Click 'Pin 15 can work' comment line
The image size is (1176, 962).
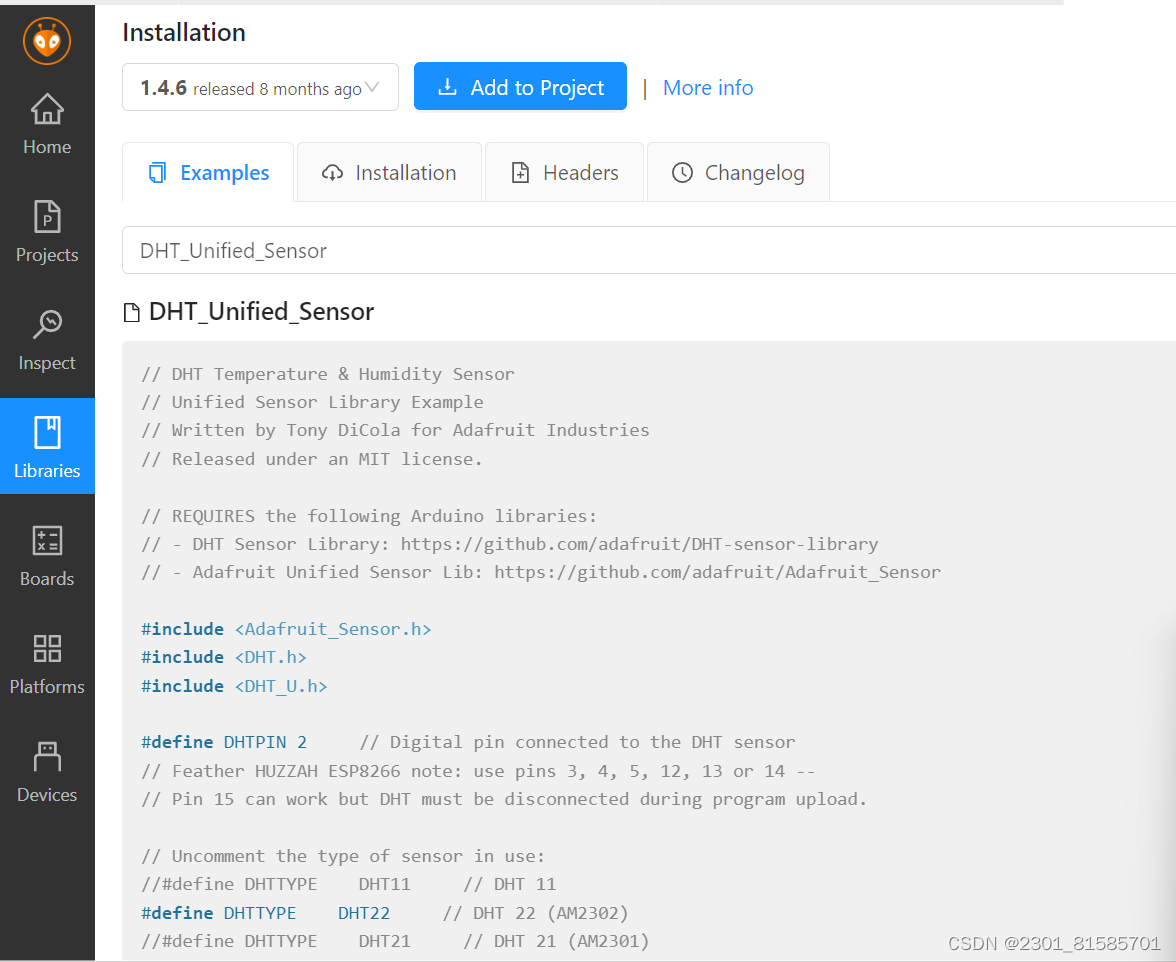click(504, 799)
